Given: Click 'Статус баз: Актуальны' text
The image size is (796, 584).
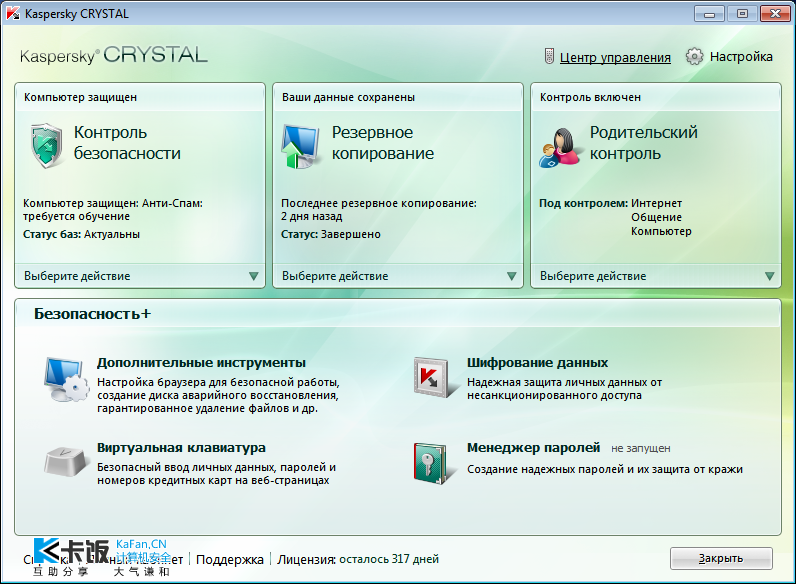Looking at the screenshot, I should pyautogui.click(x=81, y=235).
